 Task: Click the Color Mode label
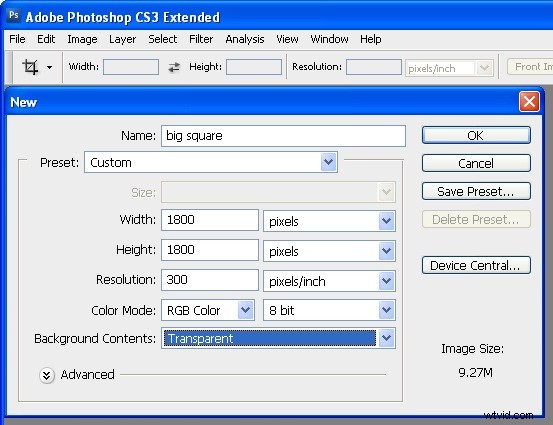tap(123, 310)
